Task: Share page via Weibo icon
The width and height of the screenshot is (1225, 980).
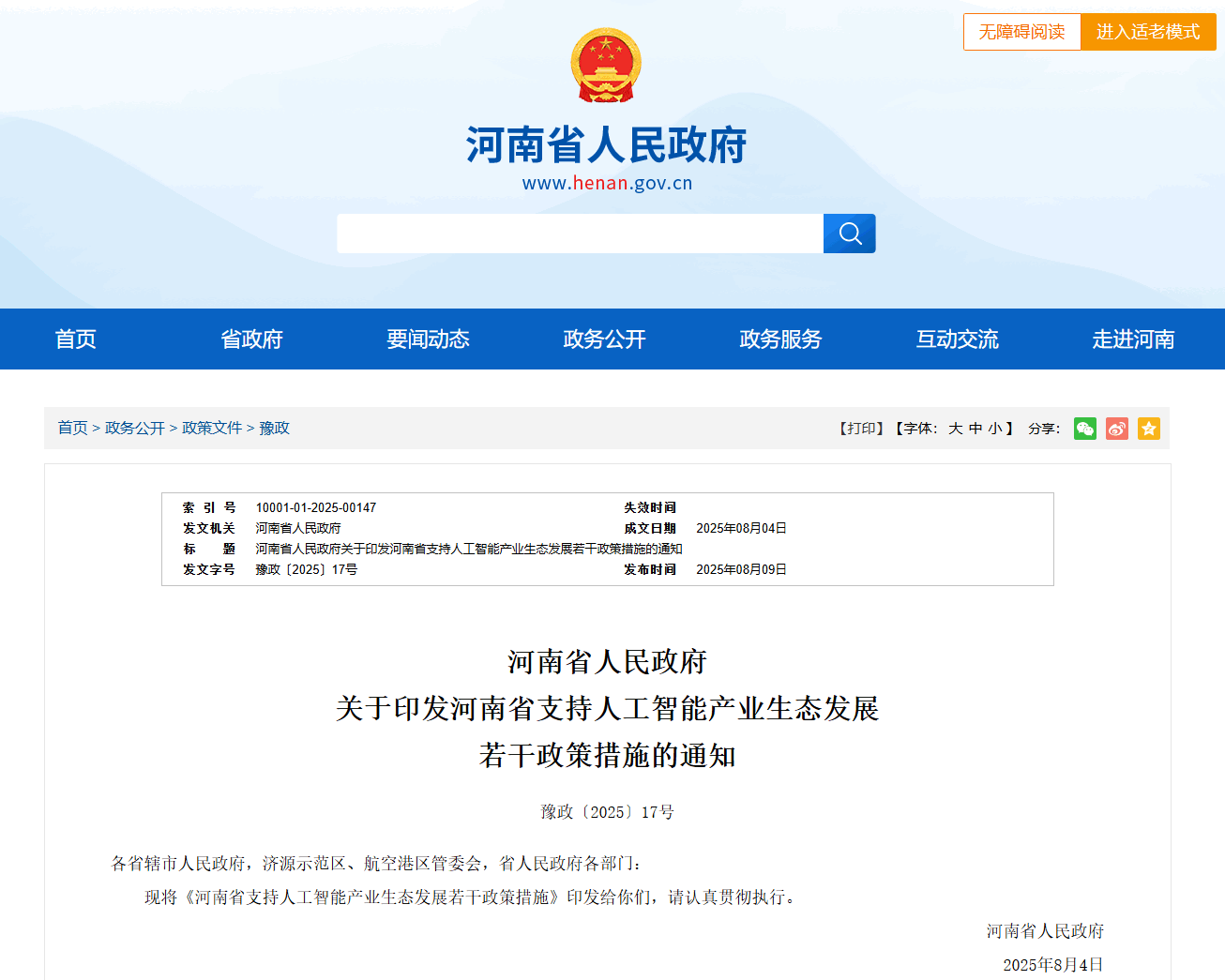Action: click(x=1116, y=429)
